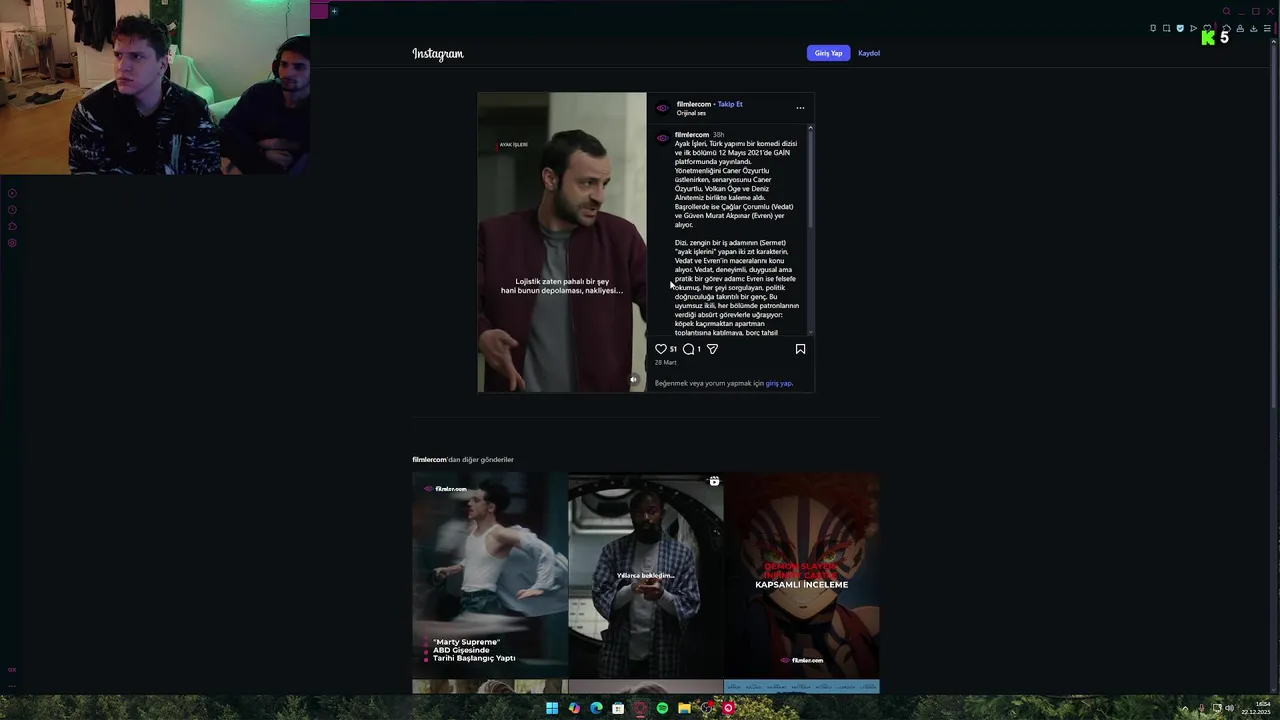Open comments via the speech bubble icon
This screenshot has height=720, width=1280.
point(688,349)
